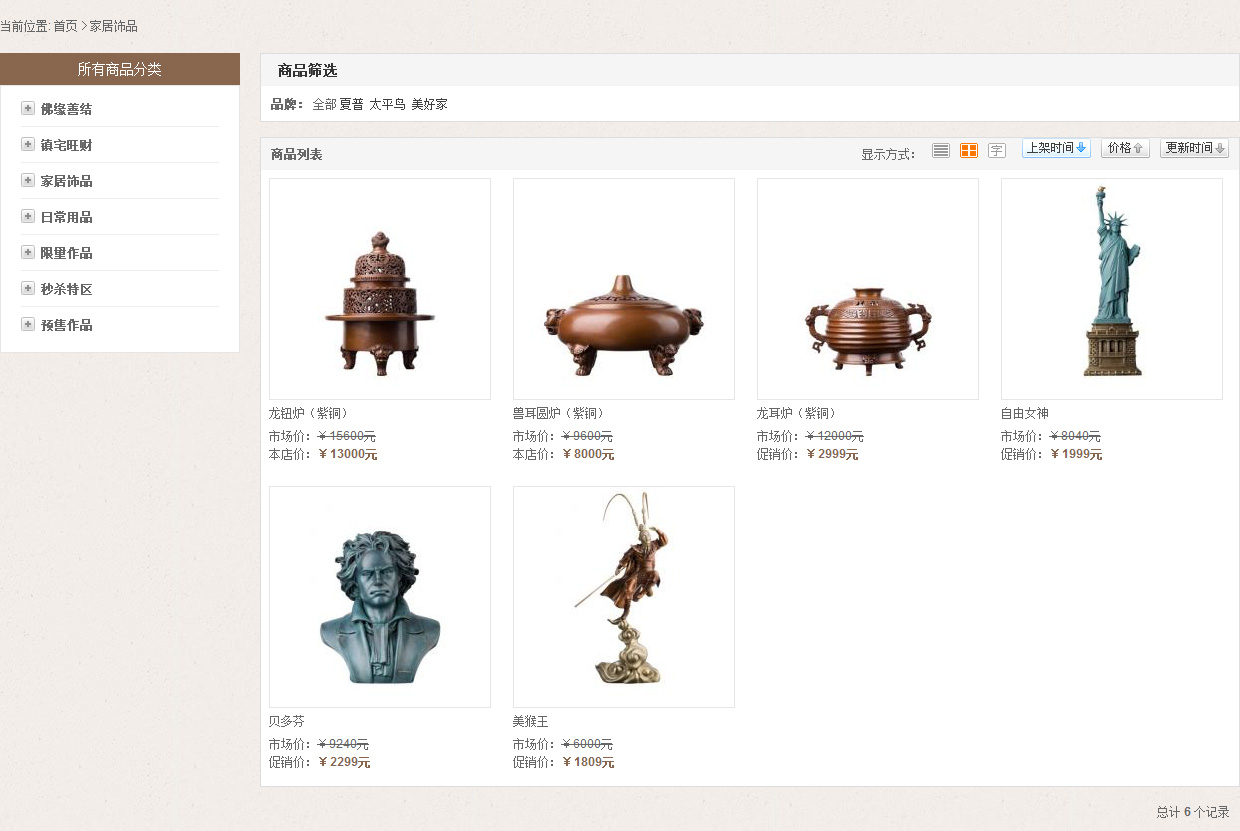The height and width of the screenshot is (831, 1240).
Task: Click product title 自由女神
Action: (x=1024, y=413)
